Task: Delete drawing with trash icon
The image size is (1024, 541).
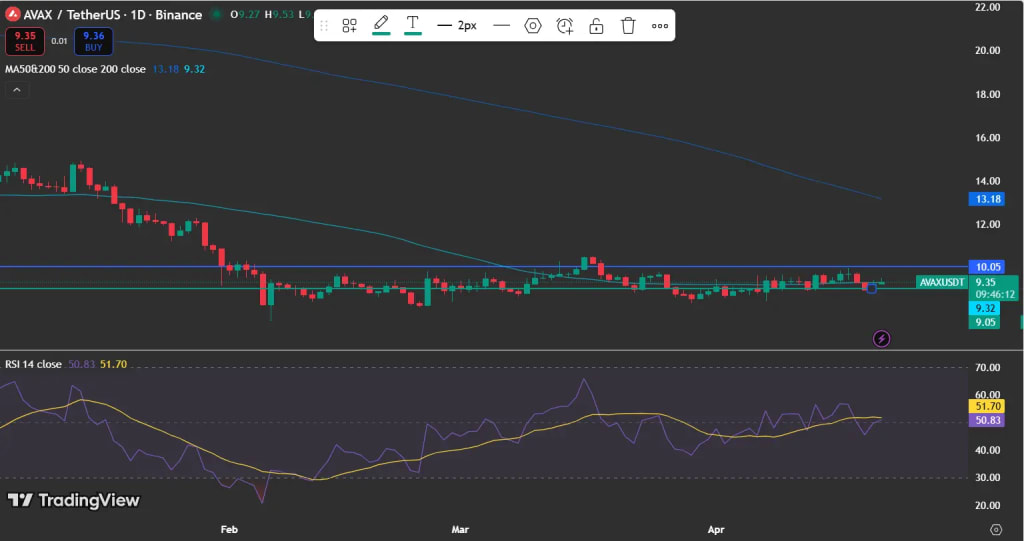Action: pyautogui.click(x=628, y=25)
